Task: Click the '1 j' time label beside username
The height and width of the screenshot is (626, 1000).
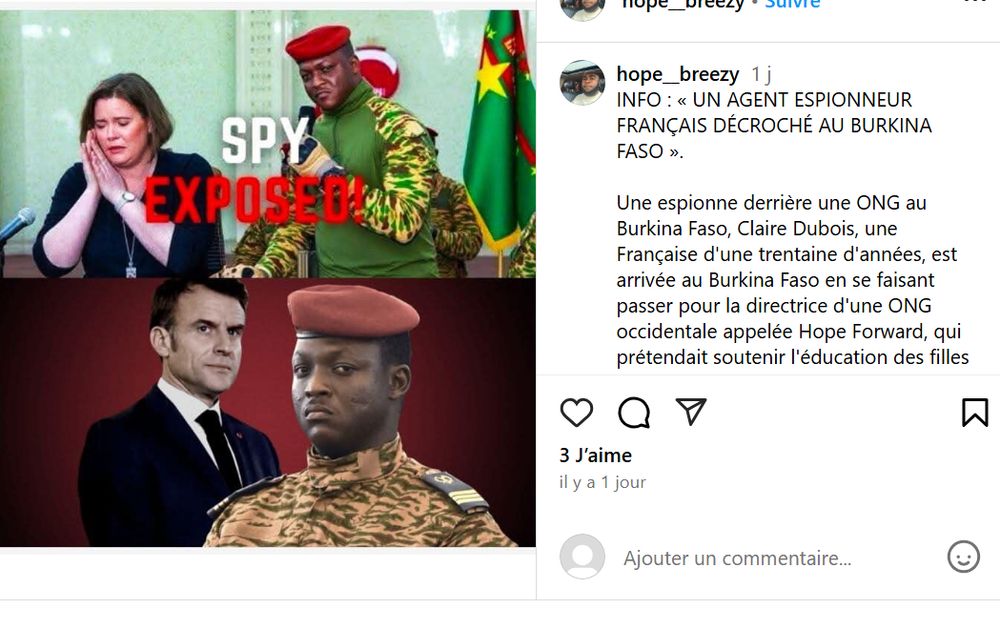Action: [761, 75]
